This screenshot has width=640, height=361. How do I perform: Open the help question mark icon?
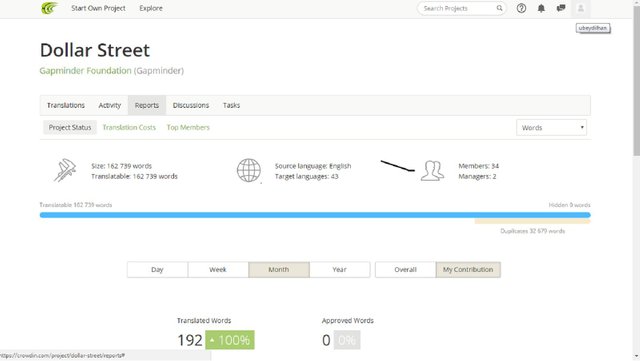(521, 8)
